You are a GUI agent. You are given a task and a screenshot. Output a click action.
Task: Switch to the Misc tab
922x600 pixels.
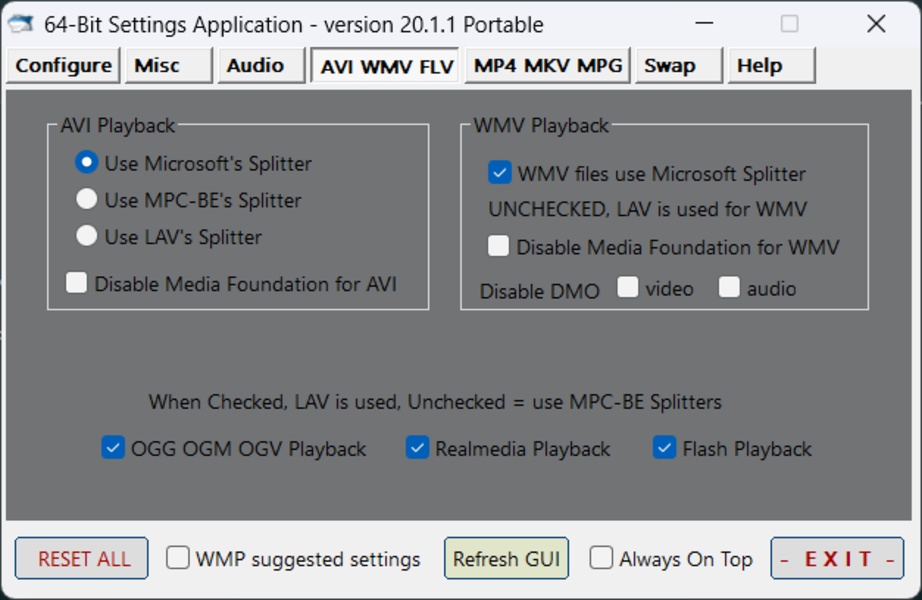point(168,66)
